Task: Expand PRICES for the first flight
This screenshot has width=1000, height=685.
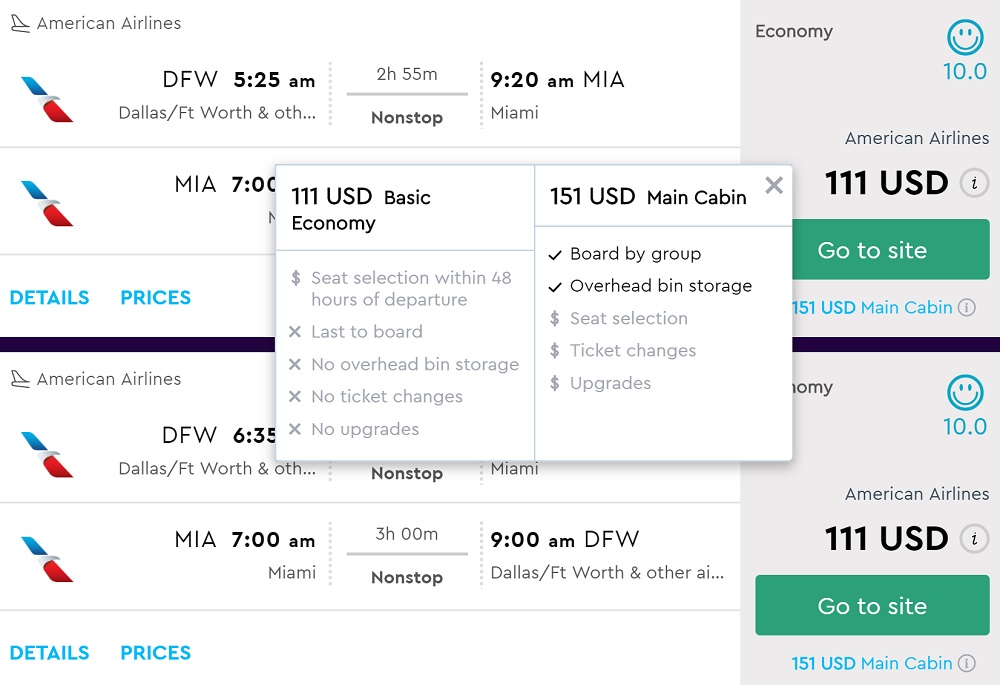Action: [x=155, y=297]
